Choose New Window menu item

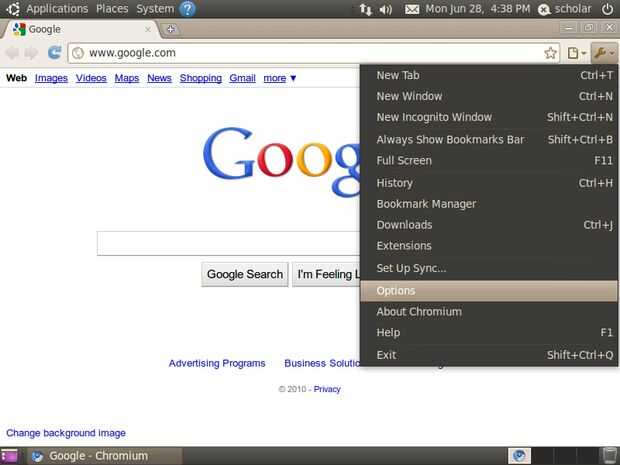tap(489, 96)
